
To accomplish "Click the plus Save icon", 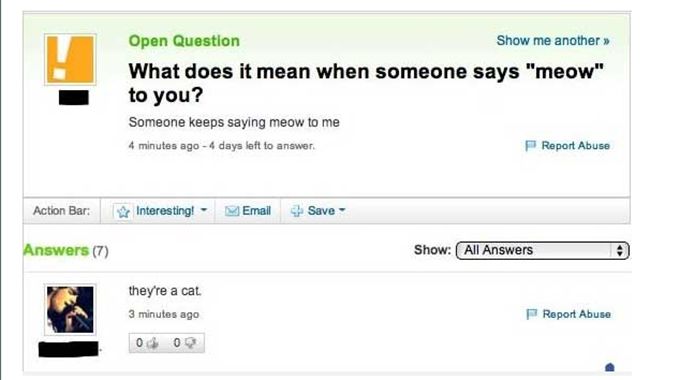I will (297, 211).
